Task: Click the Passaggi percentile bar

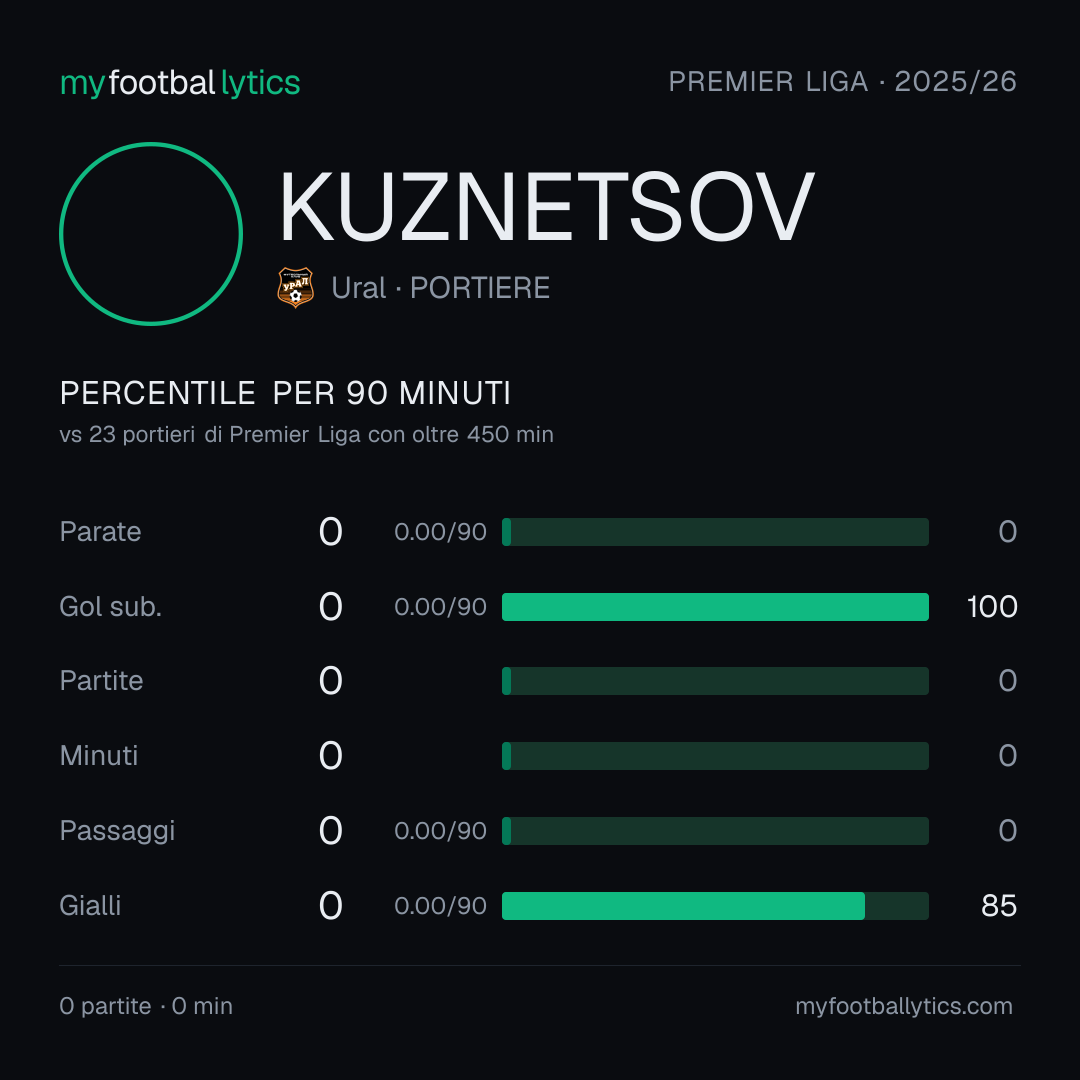Action: (x=715, y=831)
